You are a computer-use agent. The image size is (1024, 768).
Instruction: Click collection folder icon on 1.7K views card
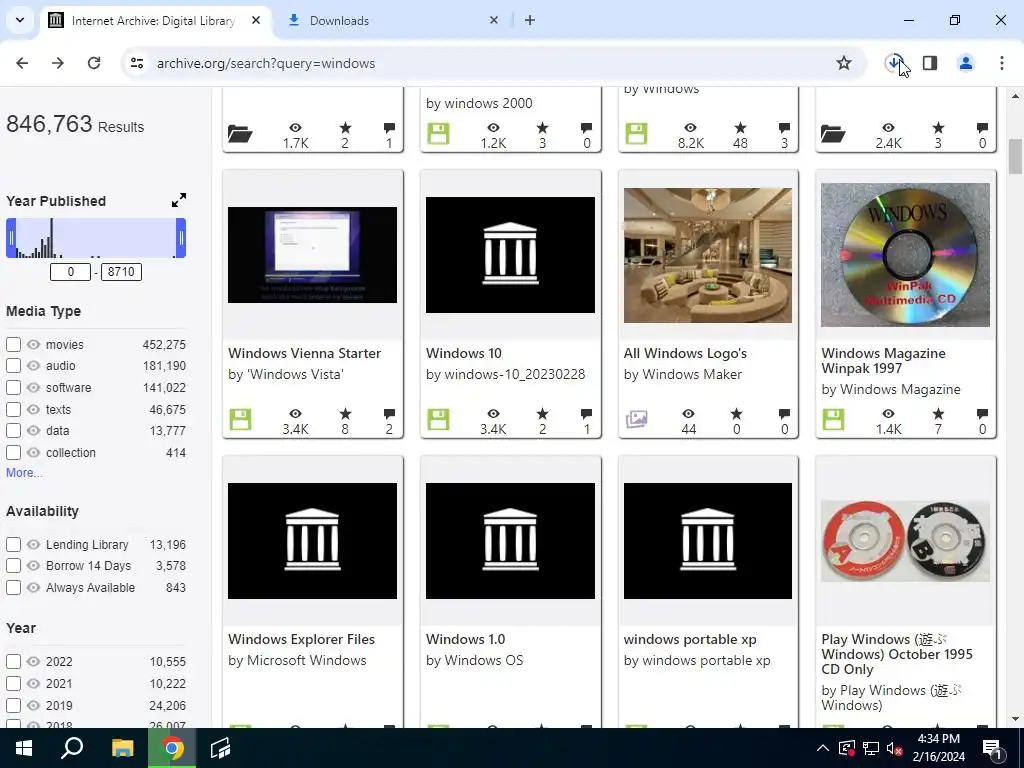pos(240,134)
